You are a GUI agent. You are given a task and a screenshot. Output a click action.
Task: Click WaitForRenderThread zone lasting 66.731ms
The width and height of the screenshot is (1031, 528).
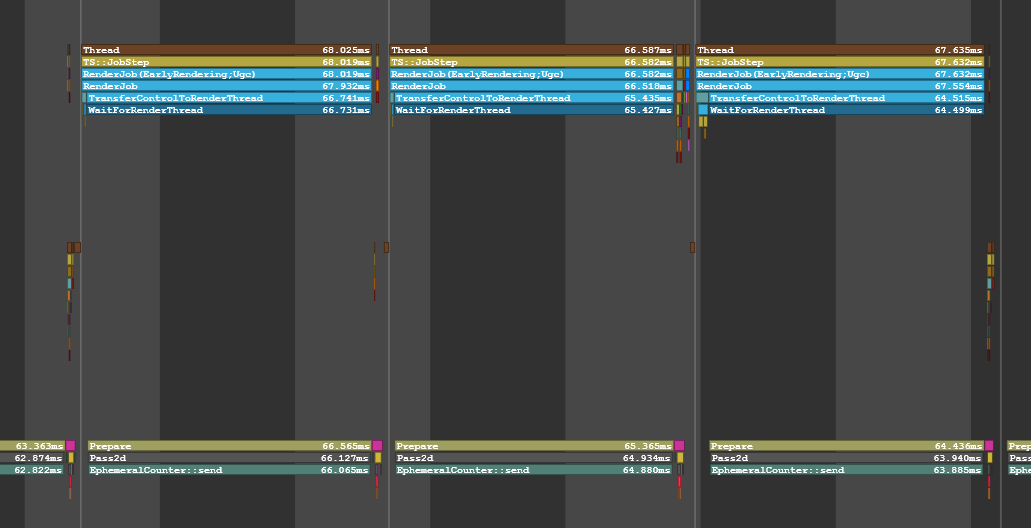pos(229,110)
